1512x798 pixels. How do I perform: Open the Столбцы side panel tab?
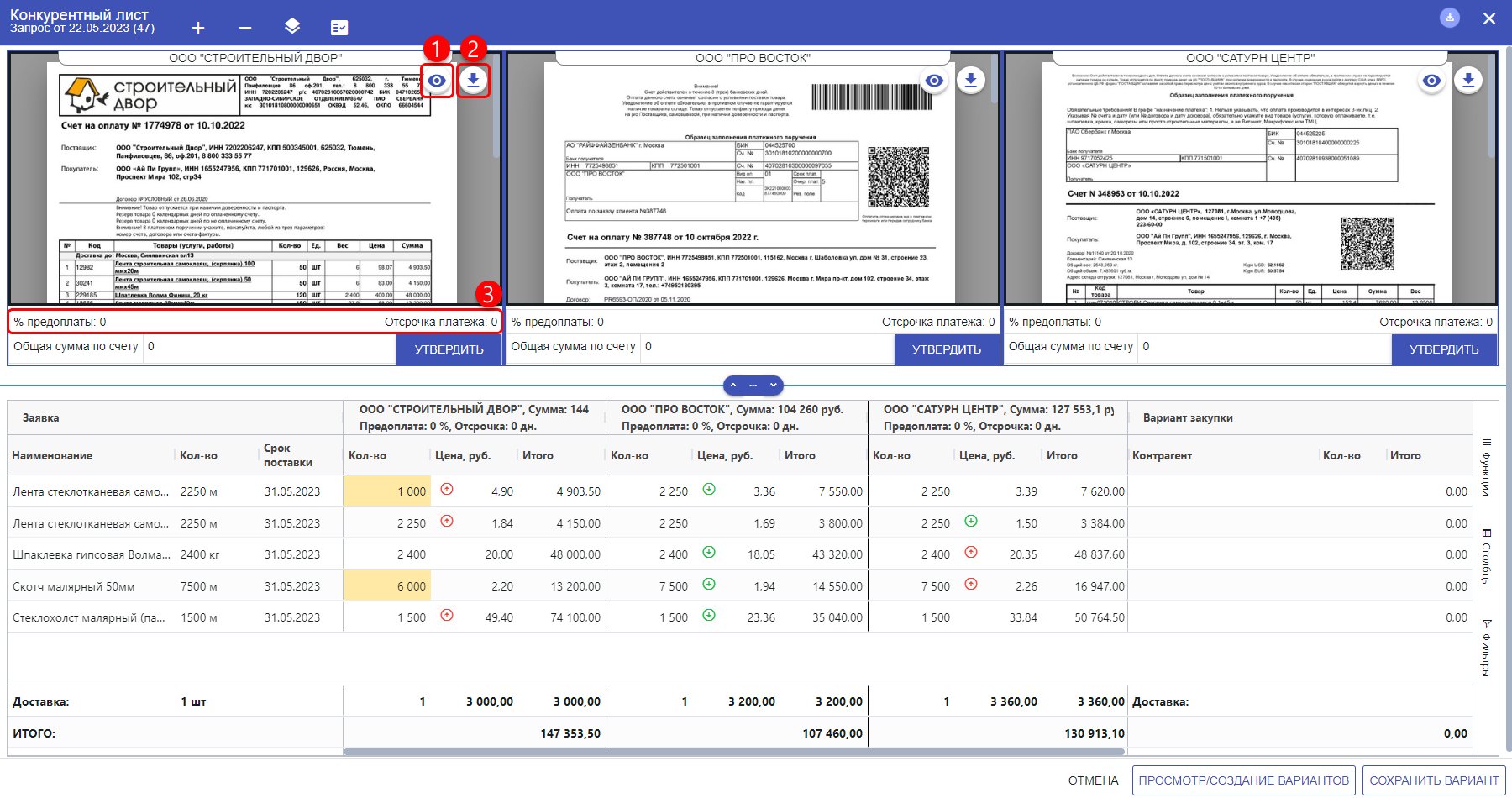pos(1486,558)
